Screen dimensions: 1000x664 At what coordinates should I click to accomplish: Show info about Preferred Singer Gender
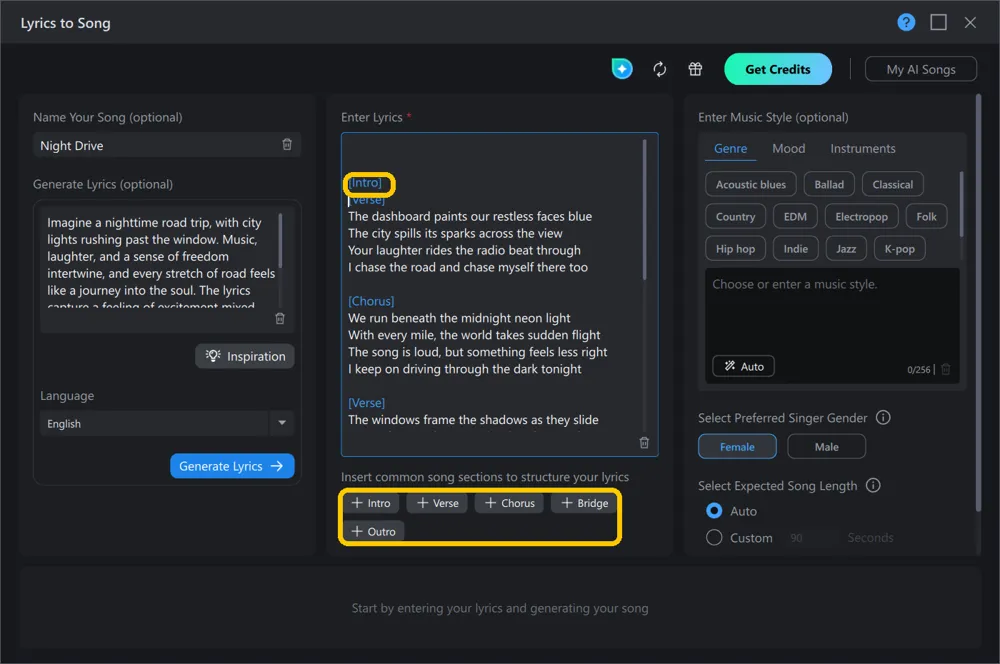(x=883, y=418)
